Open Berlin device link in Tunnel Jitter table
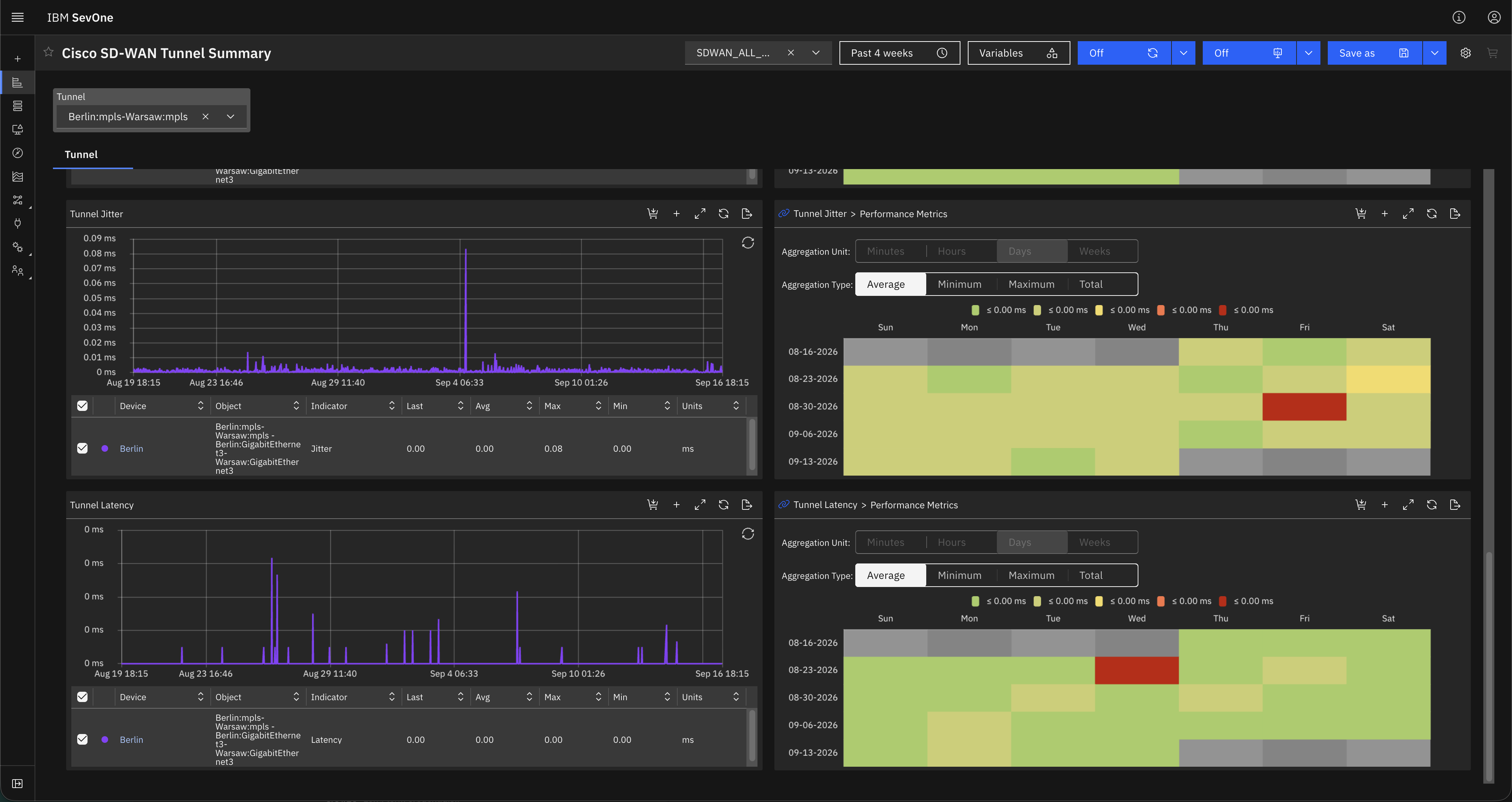1512x802 pixels. (x=132, y=448)
